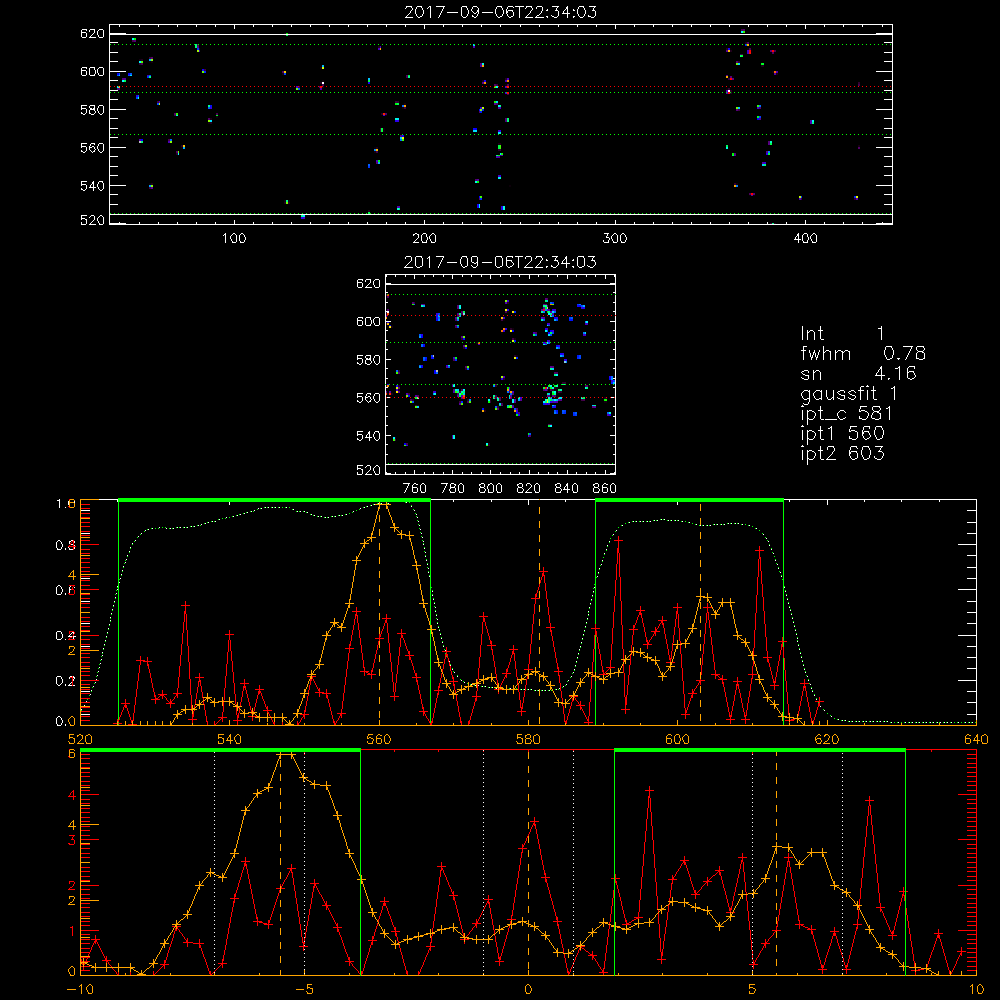Screen dimensions: 1000x1000
Task: Select the 'fwhm 0.78' readout line
Action: [x=863, y=353]
